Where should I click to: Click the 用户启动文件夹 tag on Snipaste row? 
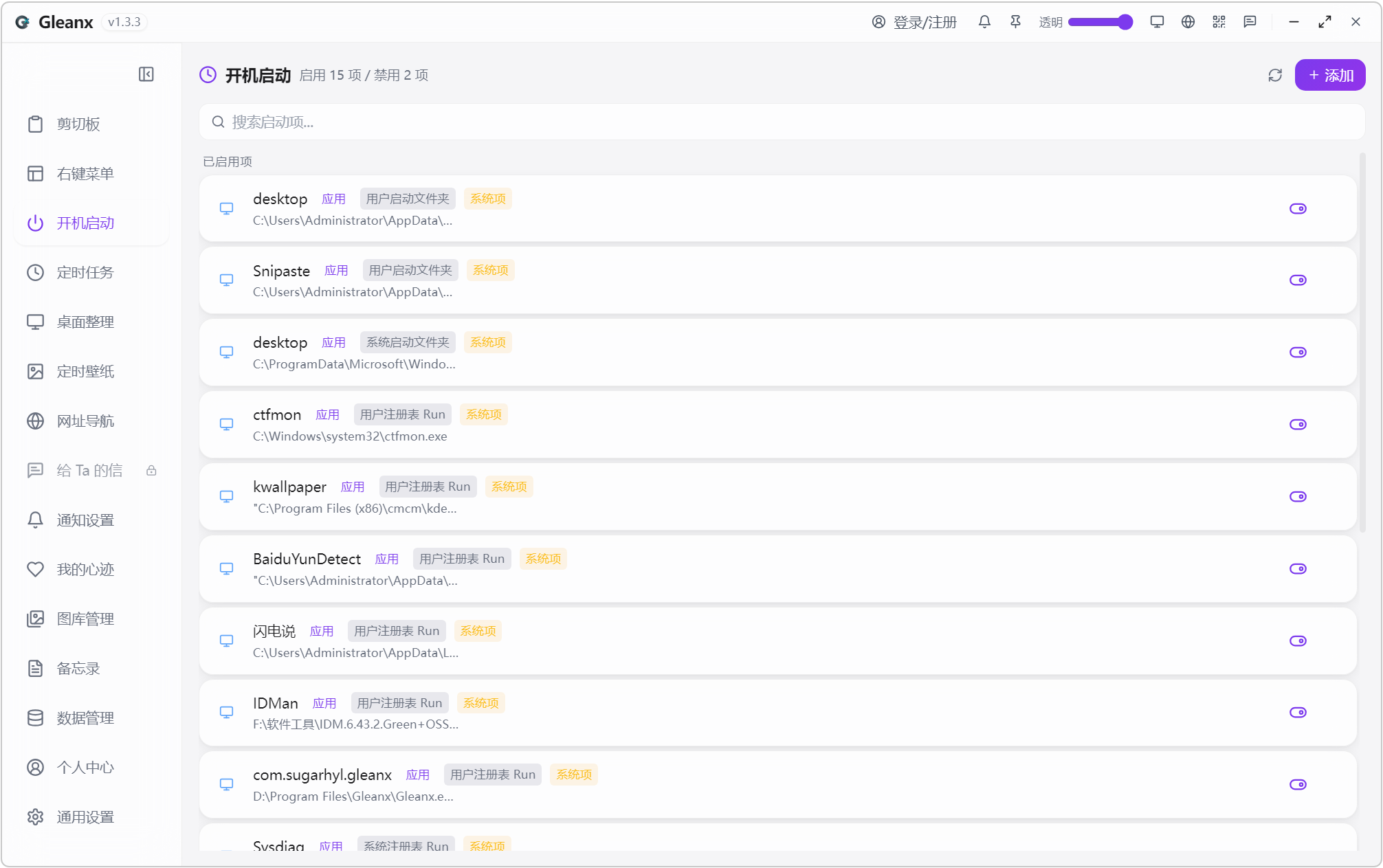[410, 270]
